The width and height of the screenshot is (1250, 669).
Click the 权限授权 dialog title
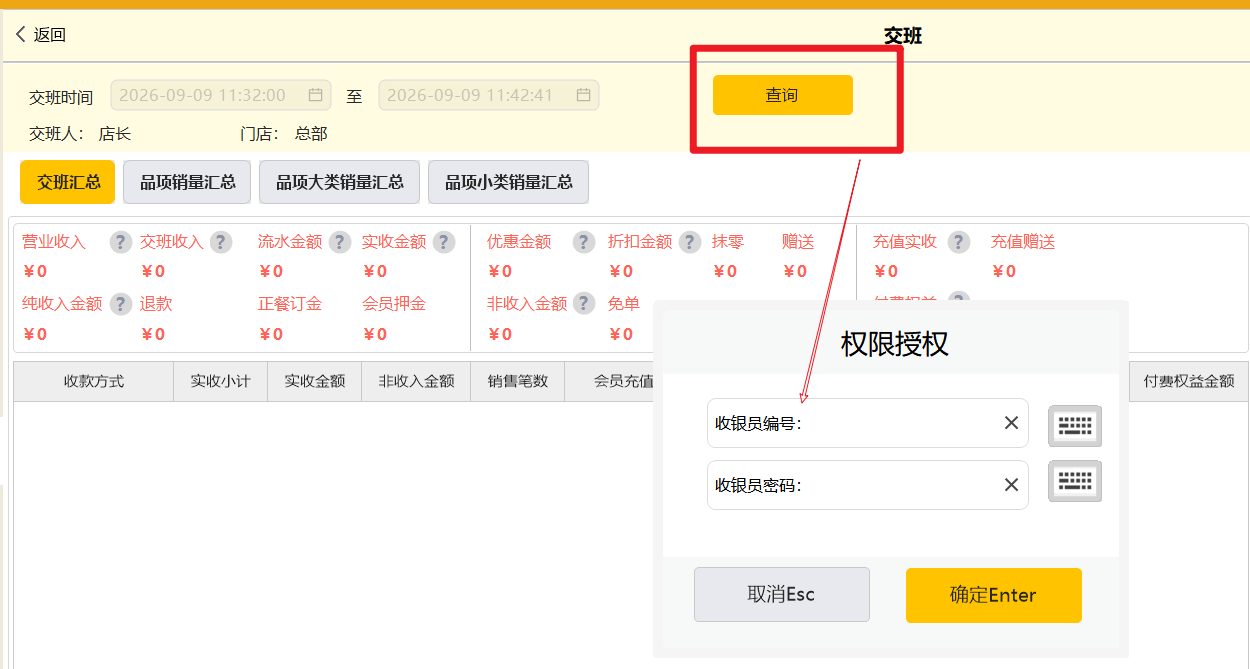[895, 344]
